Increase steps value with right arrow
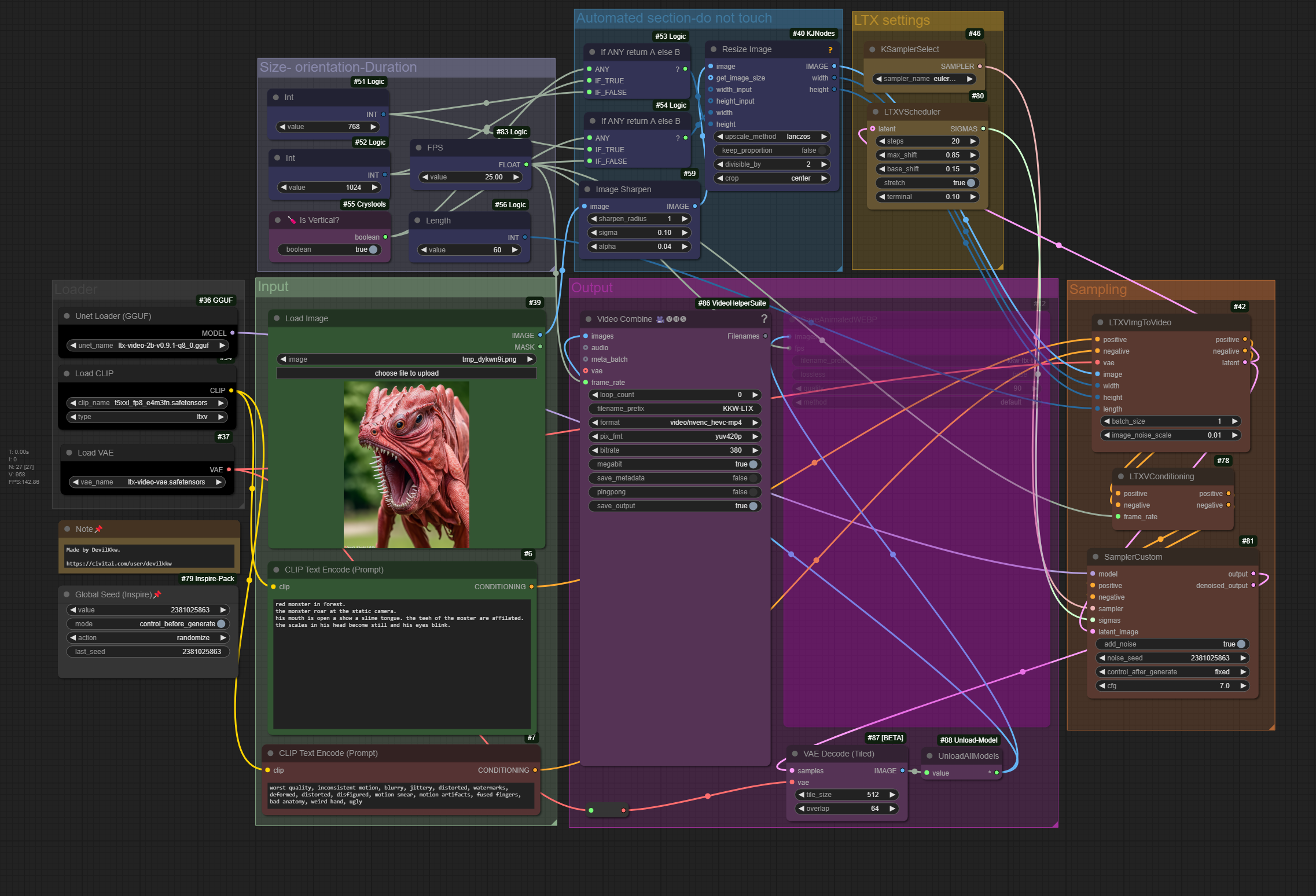Image resolution: width=1316 pixels, height=896 pixels. (x=973, y=141)
